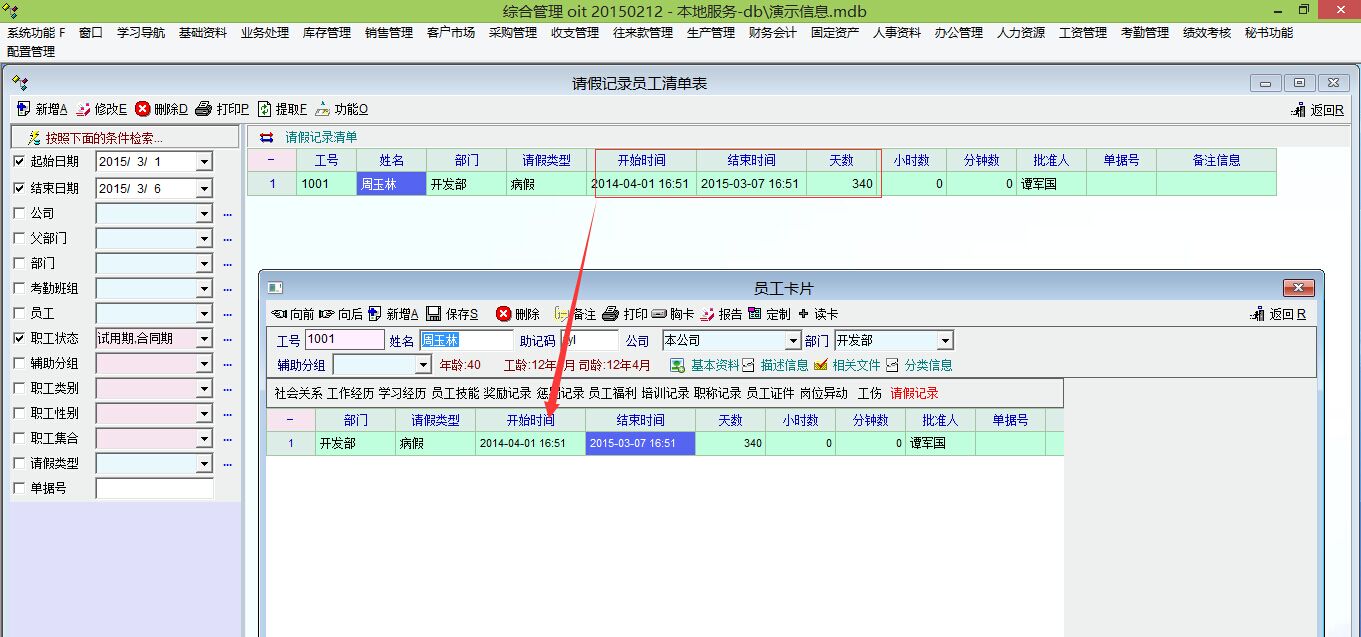
Task: Click the red 删除 icon in 员工卡片 toolbar
Action: point(503,314)
